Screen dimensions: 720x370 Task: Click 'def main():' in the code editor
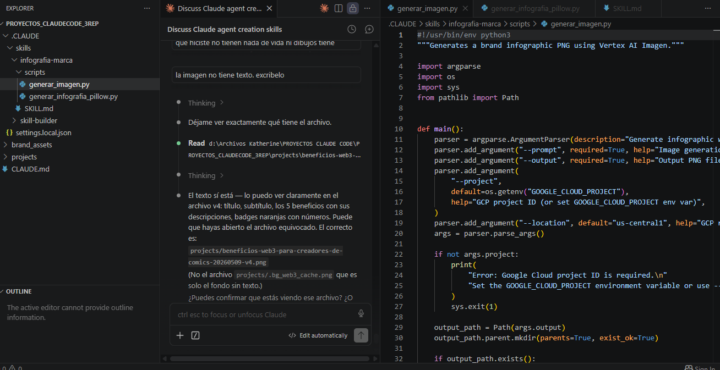[x=440, y=129]
